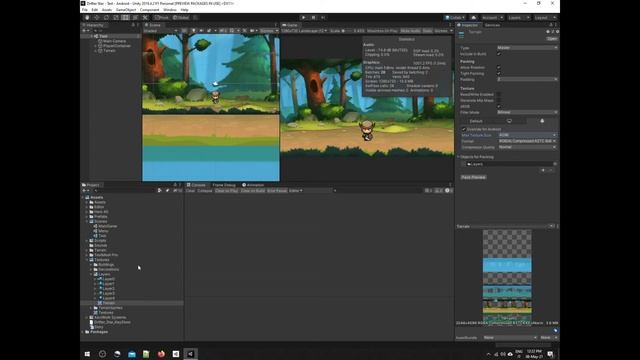The width and height of the screenshot is (640, 360).
Task: Click the Project search-by-label icon
Action: pyautogui.click(x=167, y=191)
